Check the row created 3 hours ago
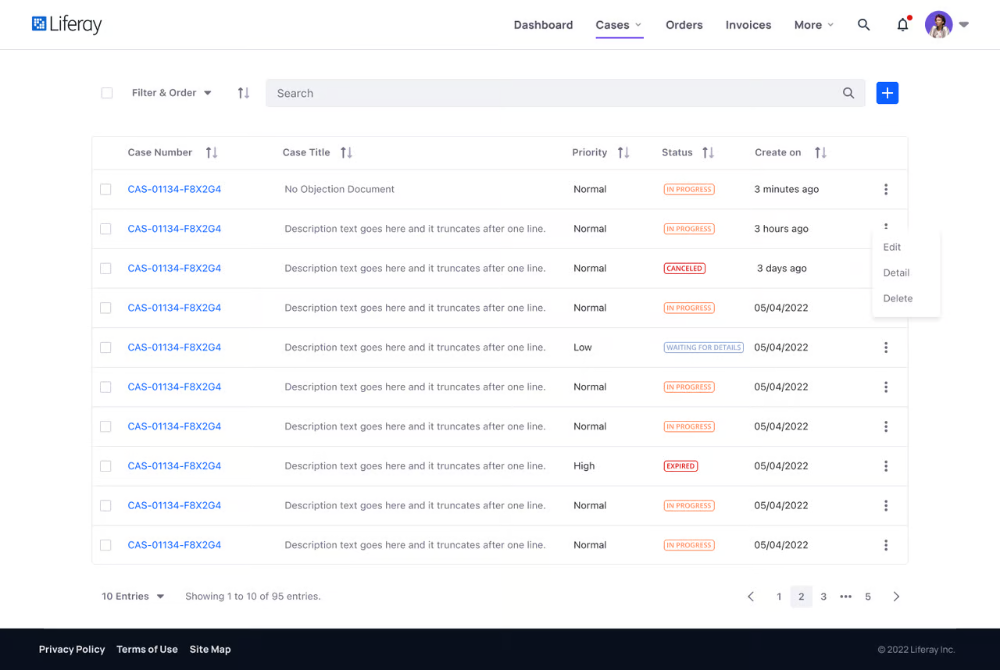The width and height of the screenshot is (1000, 670). click(105, 229)
